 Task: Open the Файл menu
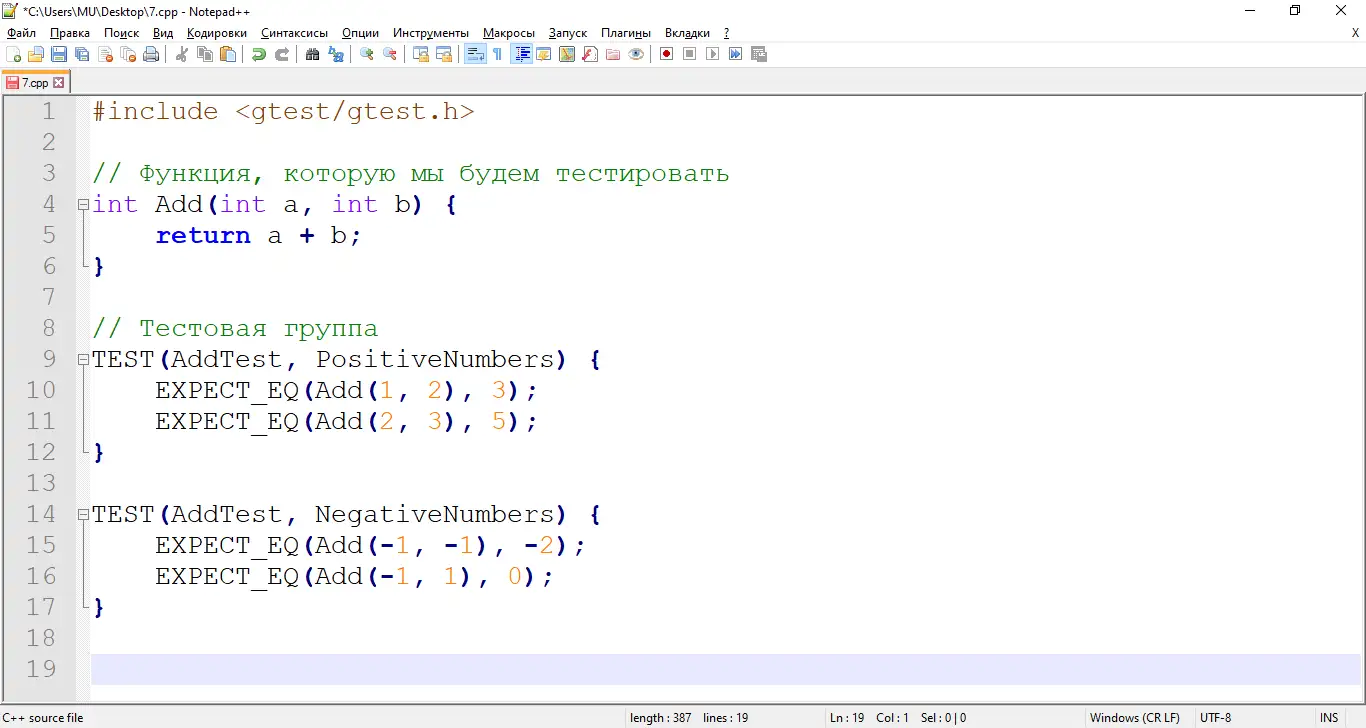(x=21, y=33)
